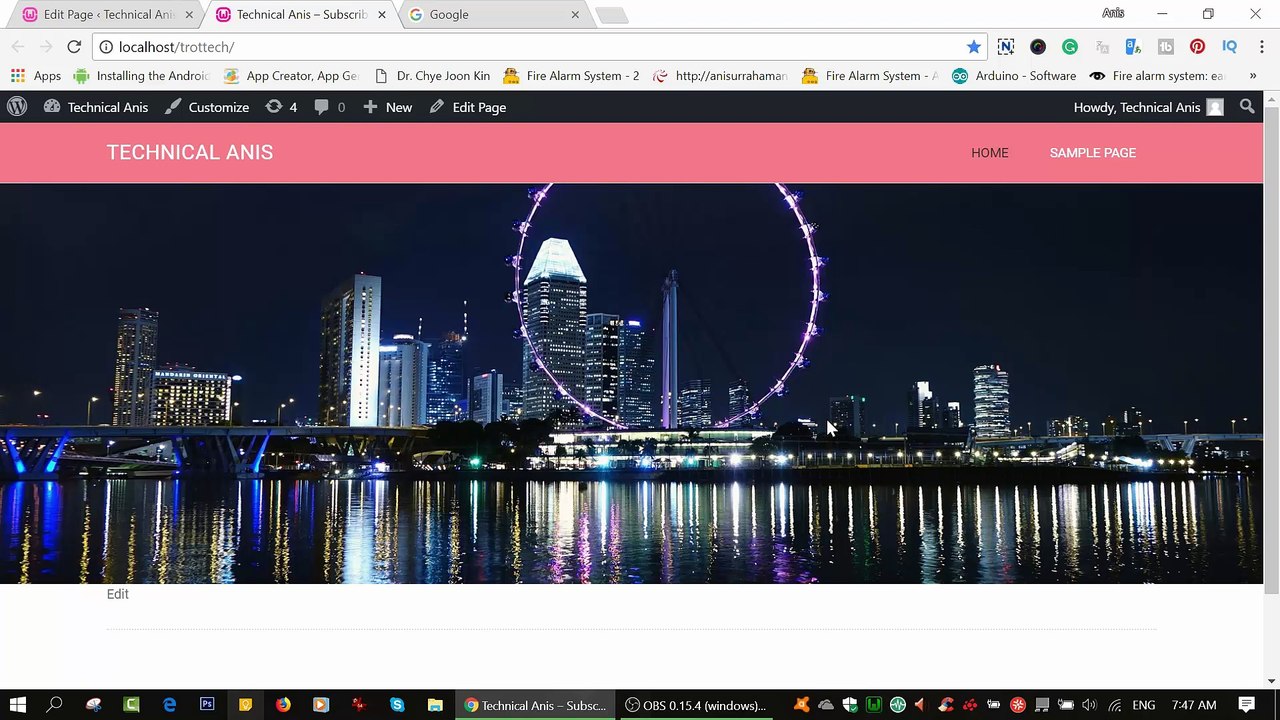Open Windows taskbar search
This screenshot has width=1280, height=720.
55,705
